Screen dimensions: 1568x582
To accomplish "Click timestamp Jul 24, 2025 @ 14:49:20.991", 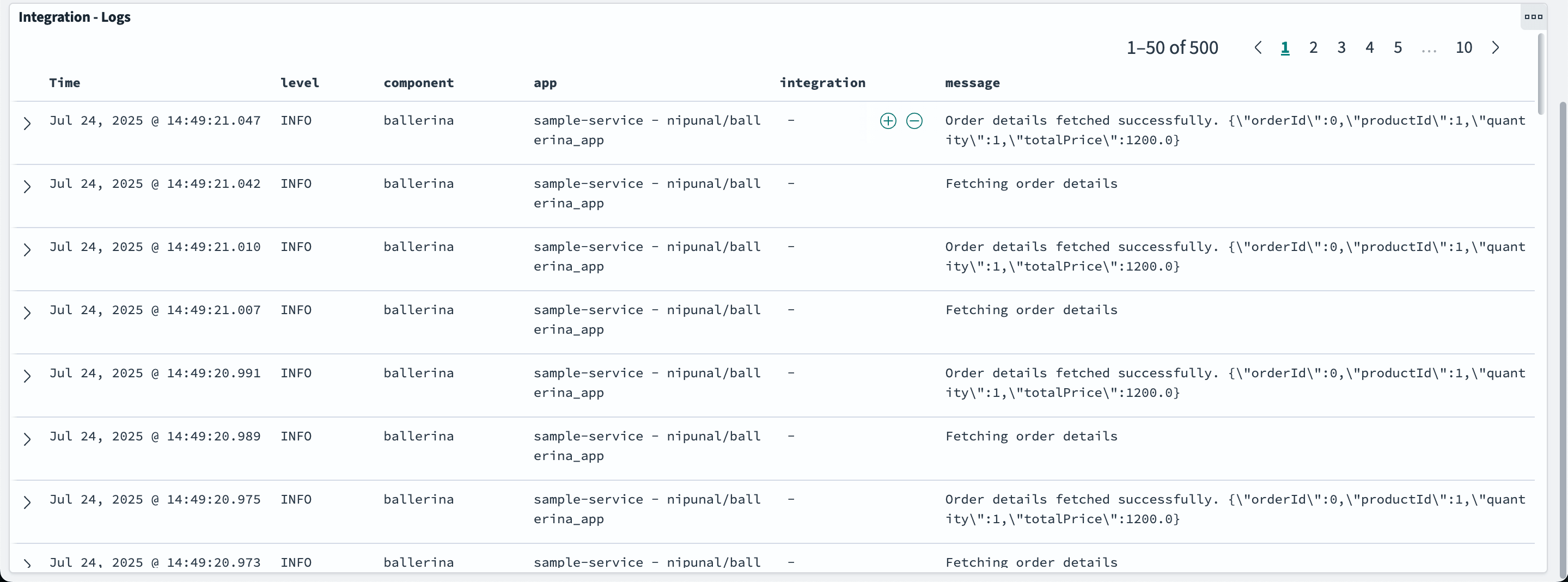I will pos(155,373).
